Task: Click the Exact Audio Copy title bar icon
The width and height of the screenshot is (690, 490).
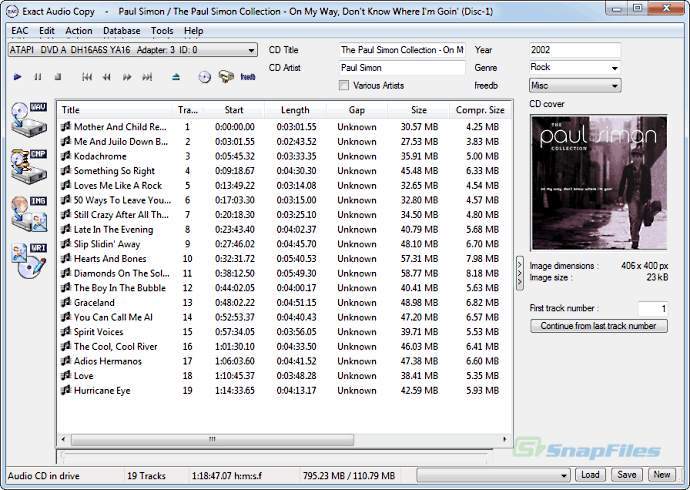Action: [12, 11]
